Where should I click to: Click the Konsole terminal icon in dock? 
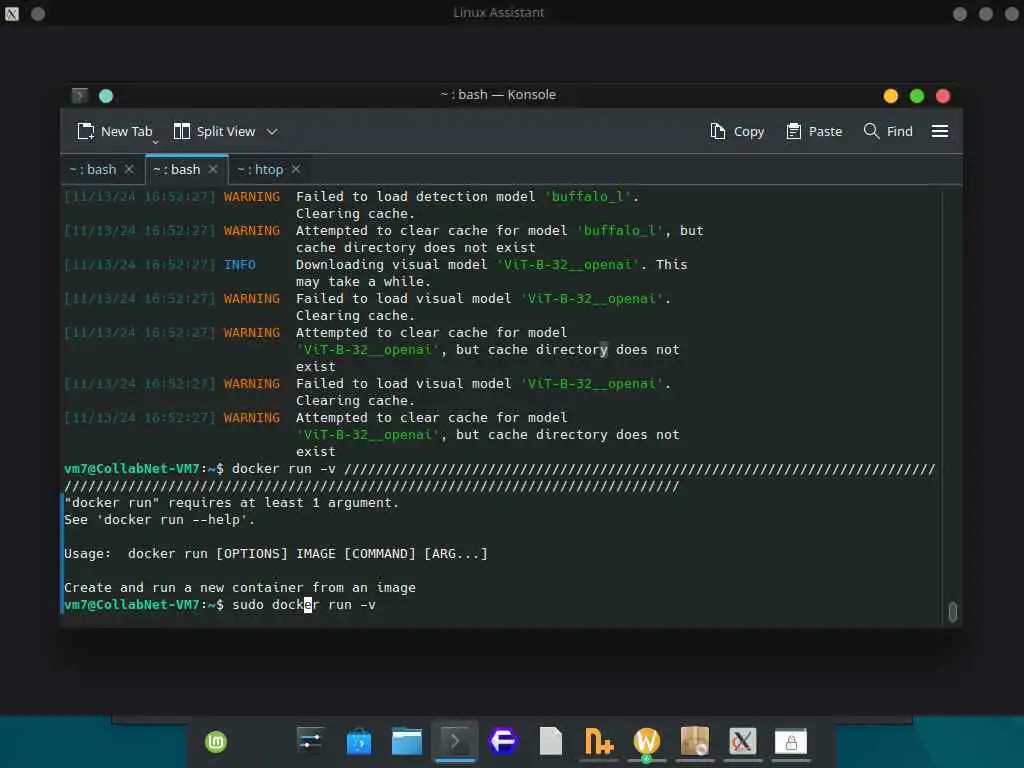click(x=455, y=741)
